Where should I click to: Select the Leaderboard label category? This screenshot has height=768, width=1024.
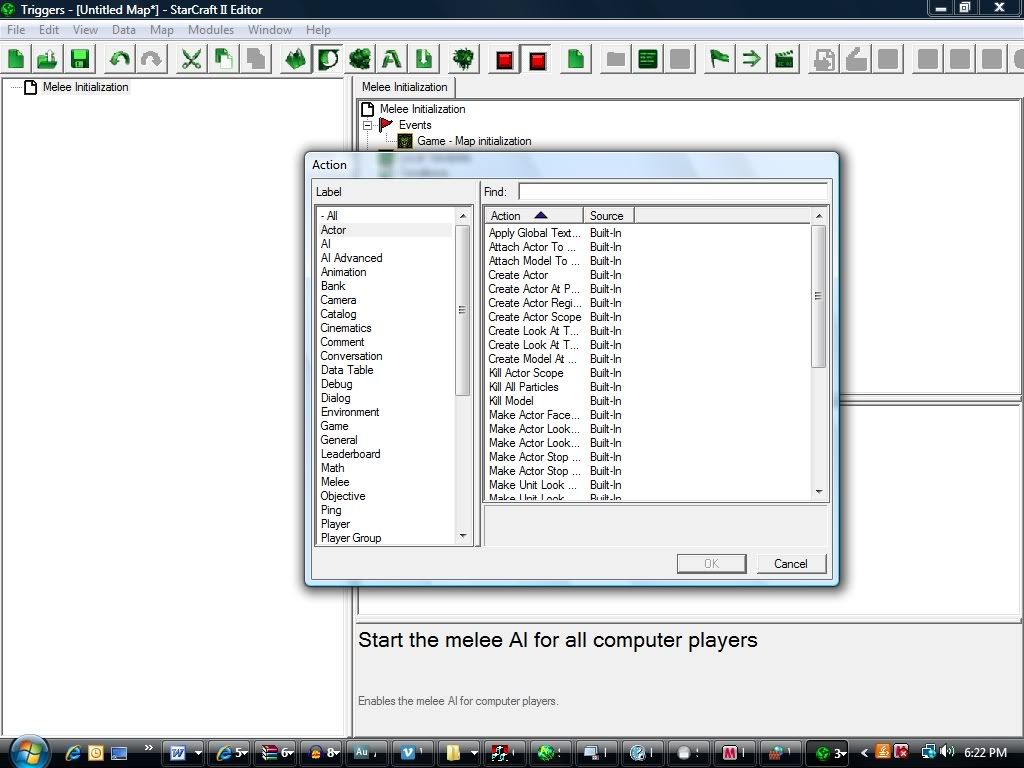[x=350, y=454]
